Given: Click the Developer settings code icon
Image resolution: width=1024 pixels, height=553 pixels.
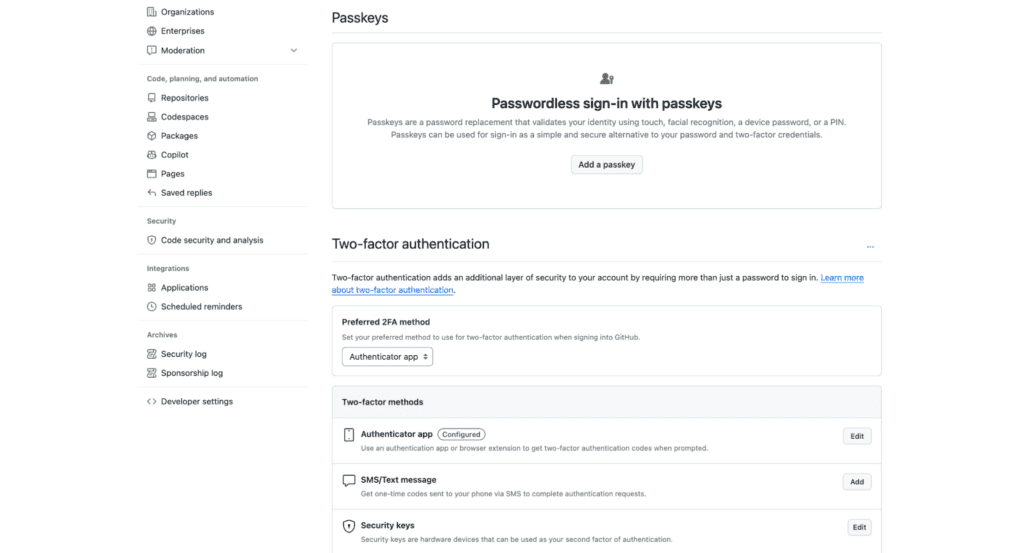Looking at the screenshot, I should coord(152,402).
